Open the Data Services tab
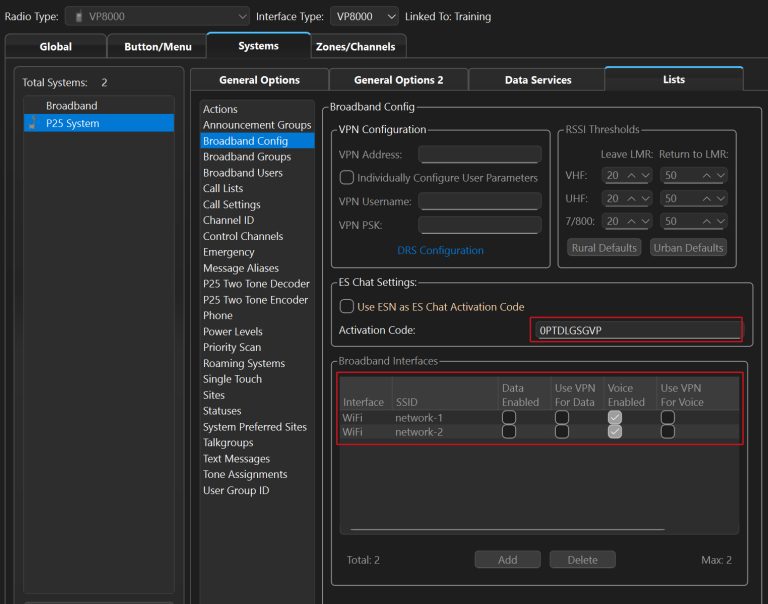 [537, 80]
